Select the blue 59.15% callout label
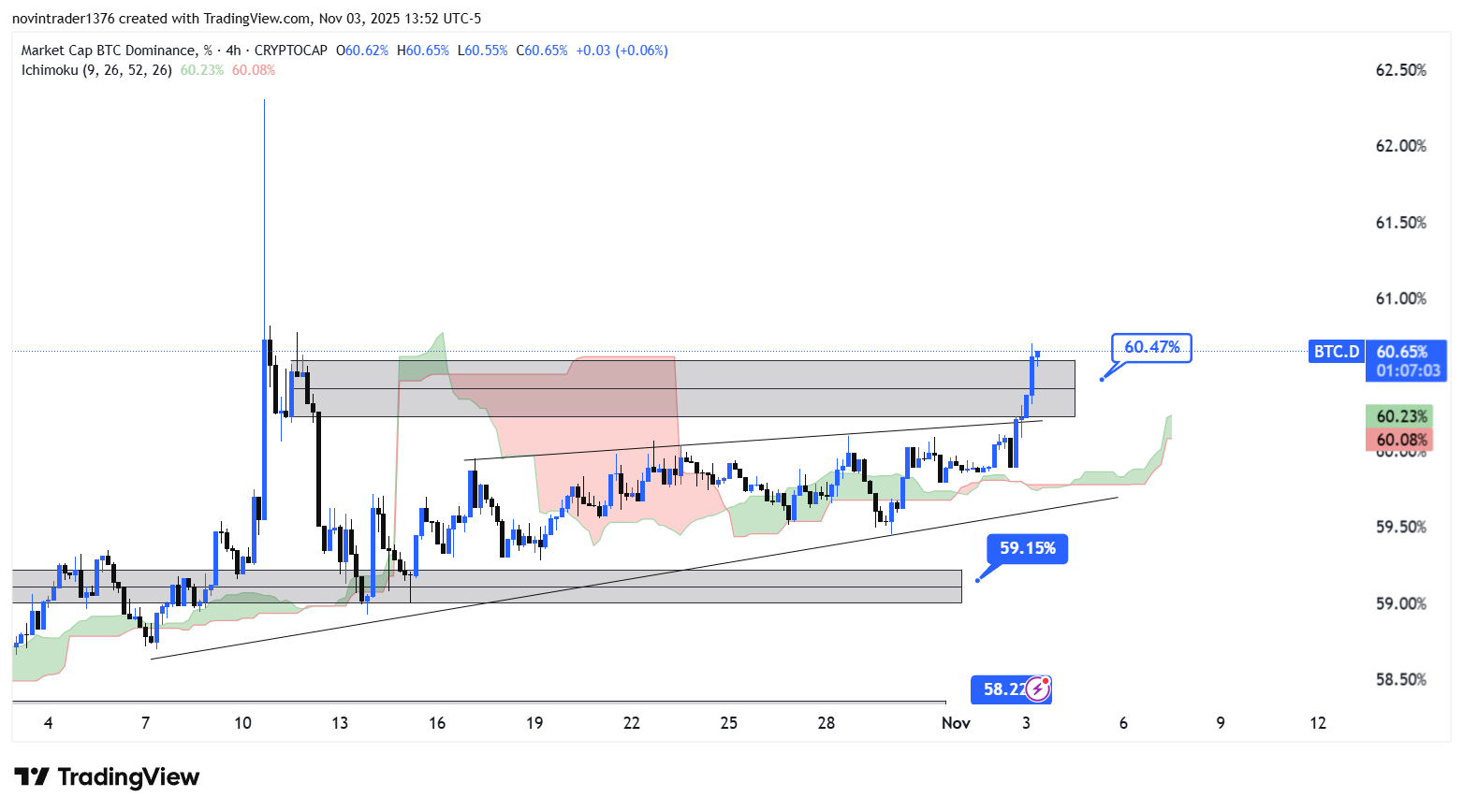The width and height of the screenshot is (1463, 812). (1027, 548)
